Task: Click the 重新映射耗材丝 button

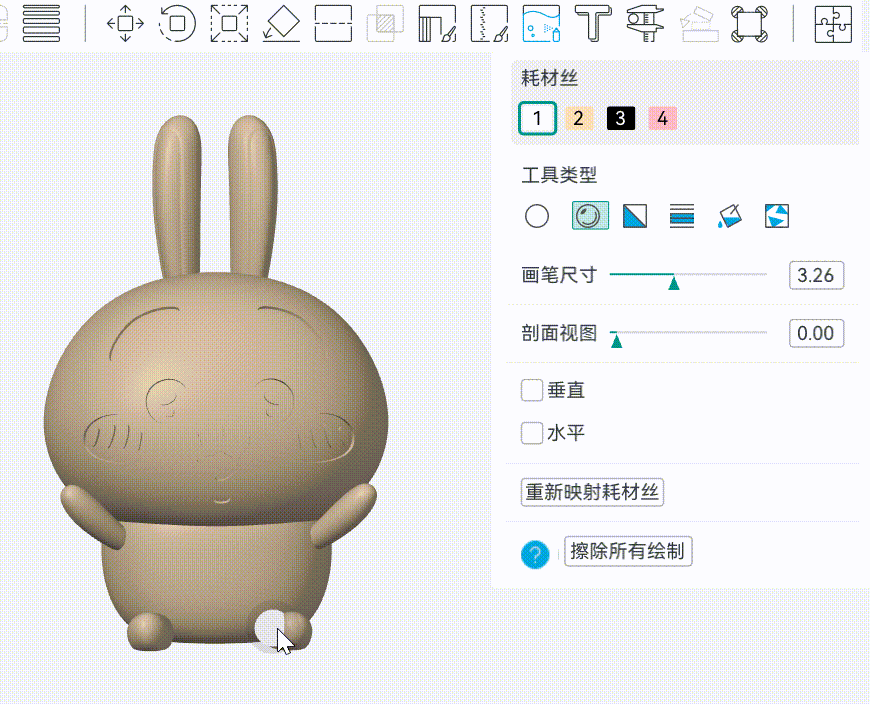Action: (x=592, y=492)
